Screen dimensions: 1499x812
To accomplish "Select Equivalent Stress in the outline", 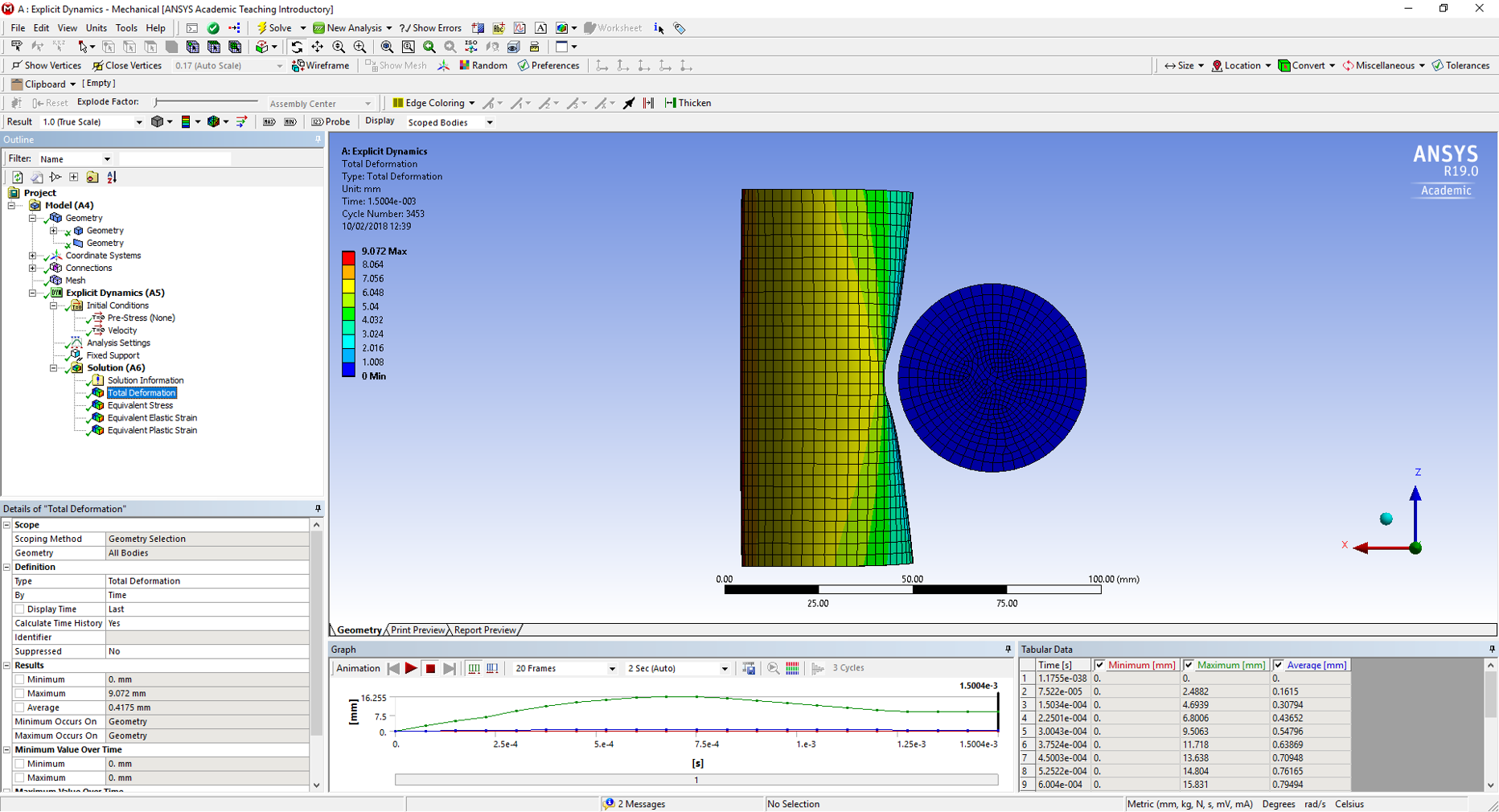I will (x=140, y=405).
